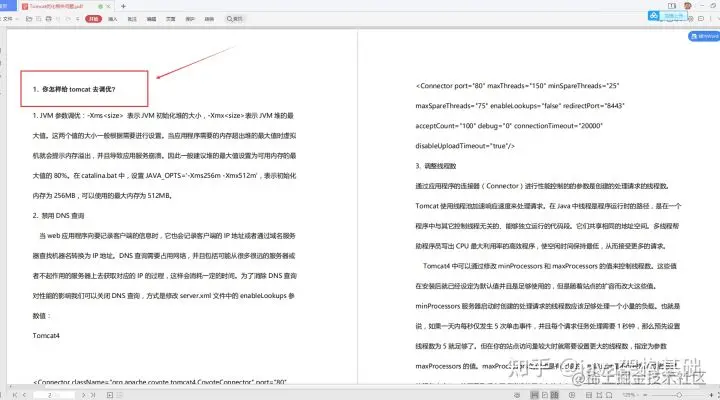Click the zoom slider handle

(x=679, y=395)
